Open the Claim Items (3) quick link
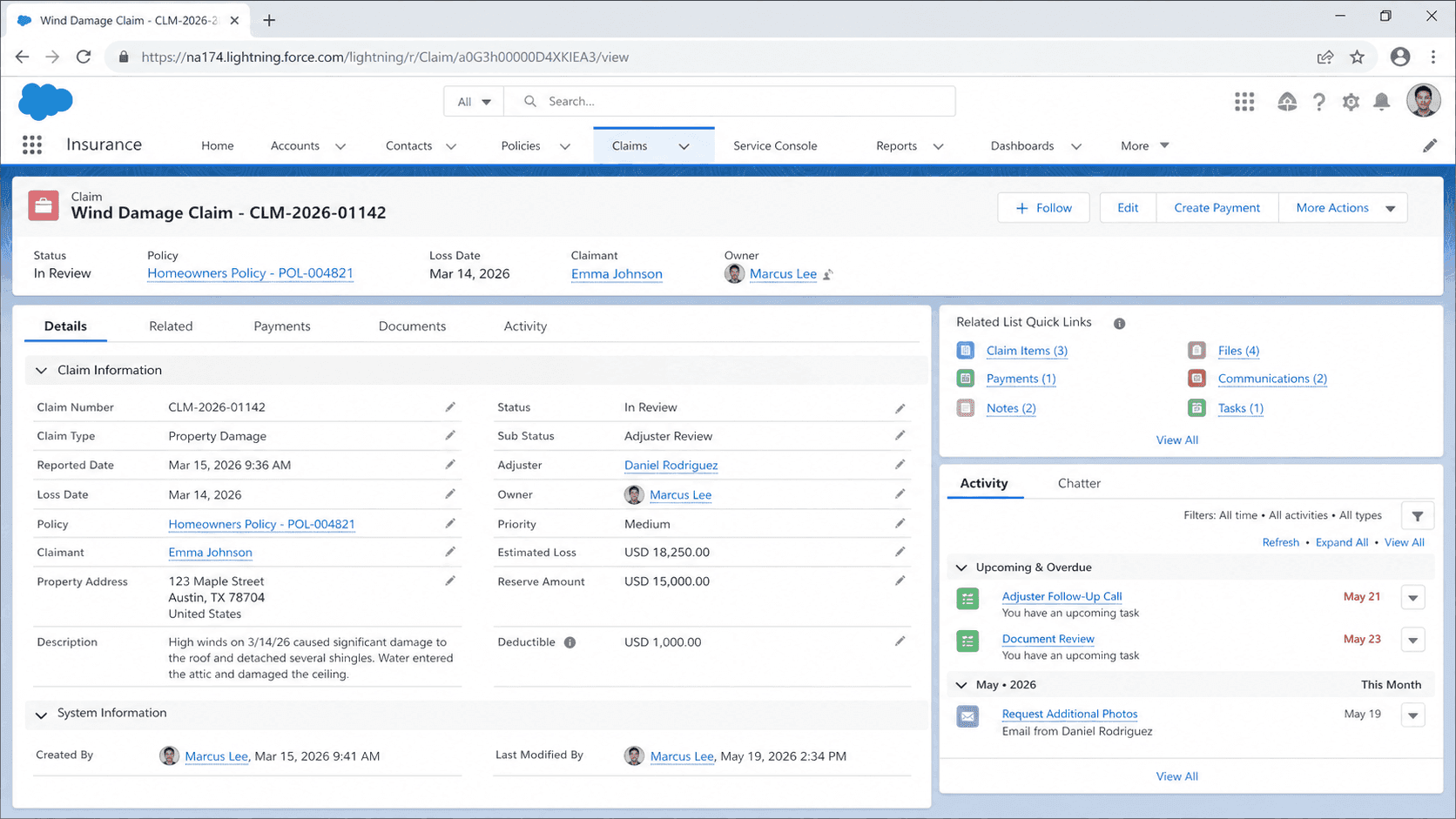This screenshot has height=819, width=1456. pyautogui.click(x=1027, y=351)
